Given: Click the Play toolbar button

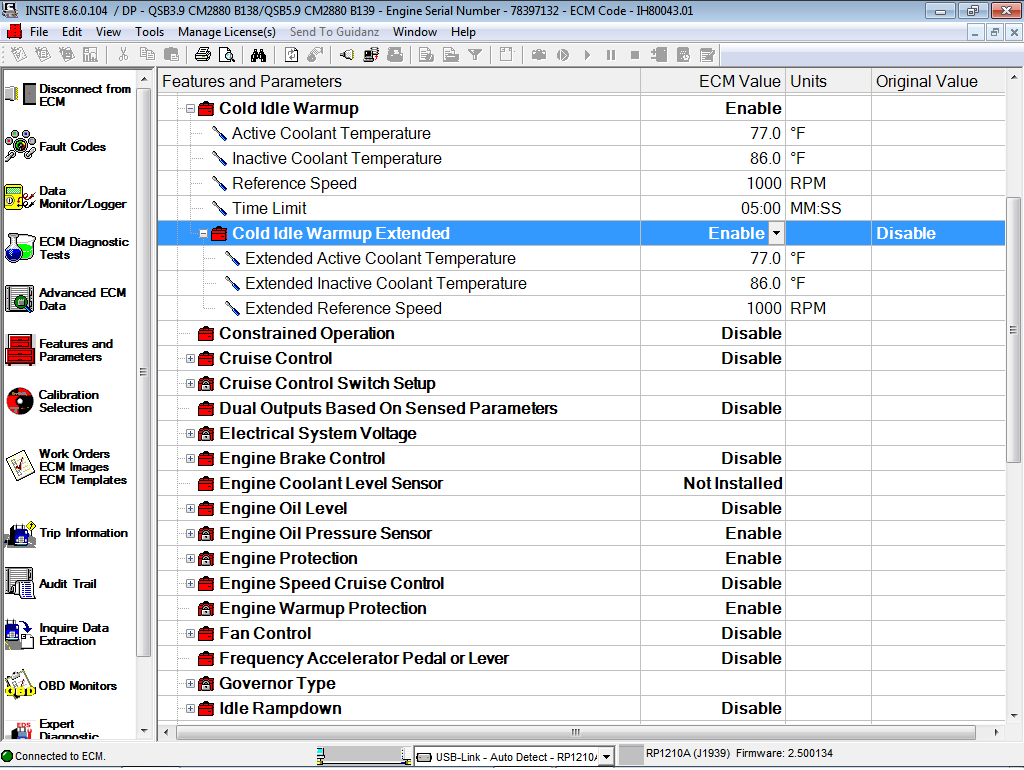Looking at the screenshot, I should pos(587,55).
